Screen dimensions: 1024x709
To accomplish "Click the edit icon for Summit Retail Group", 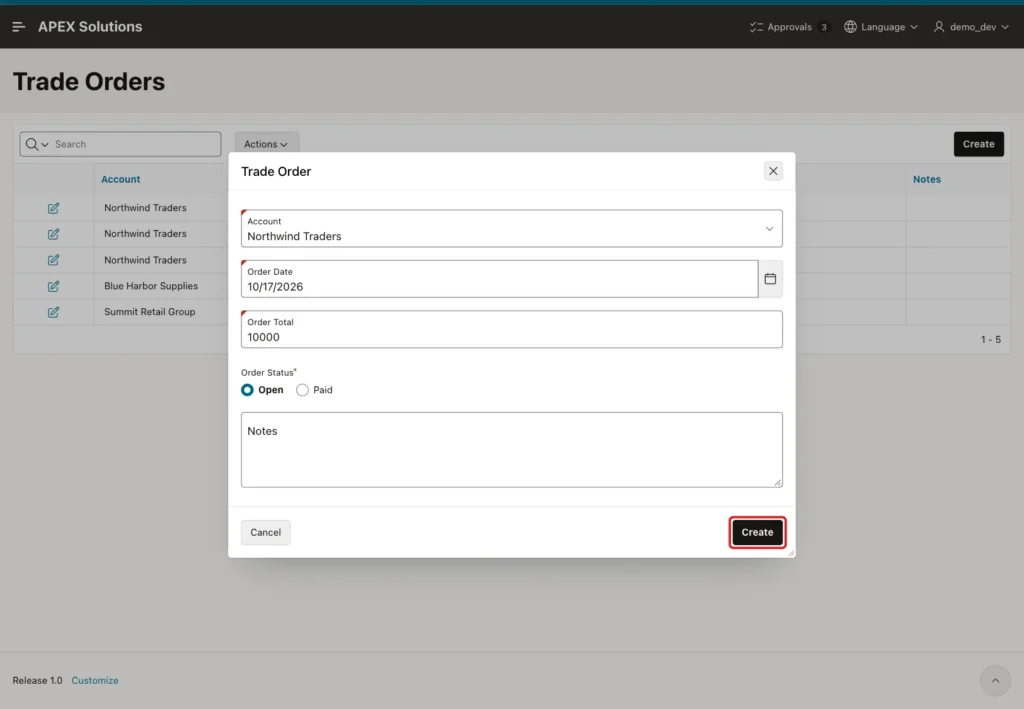I will (54, 312).
